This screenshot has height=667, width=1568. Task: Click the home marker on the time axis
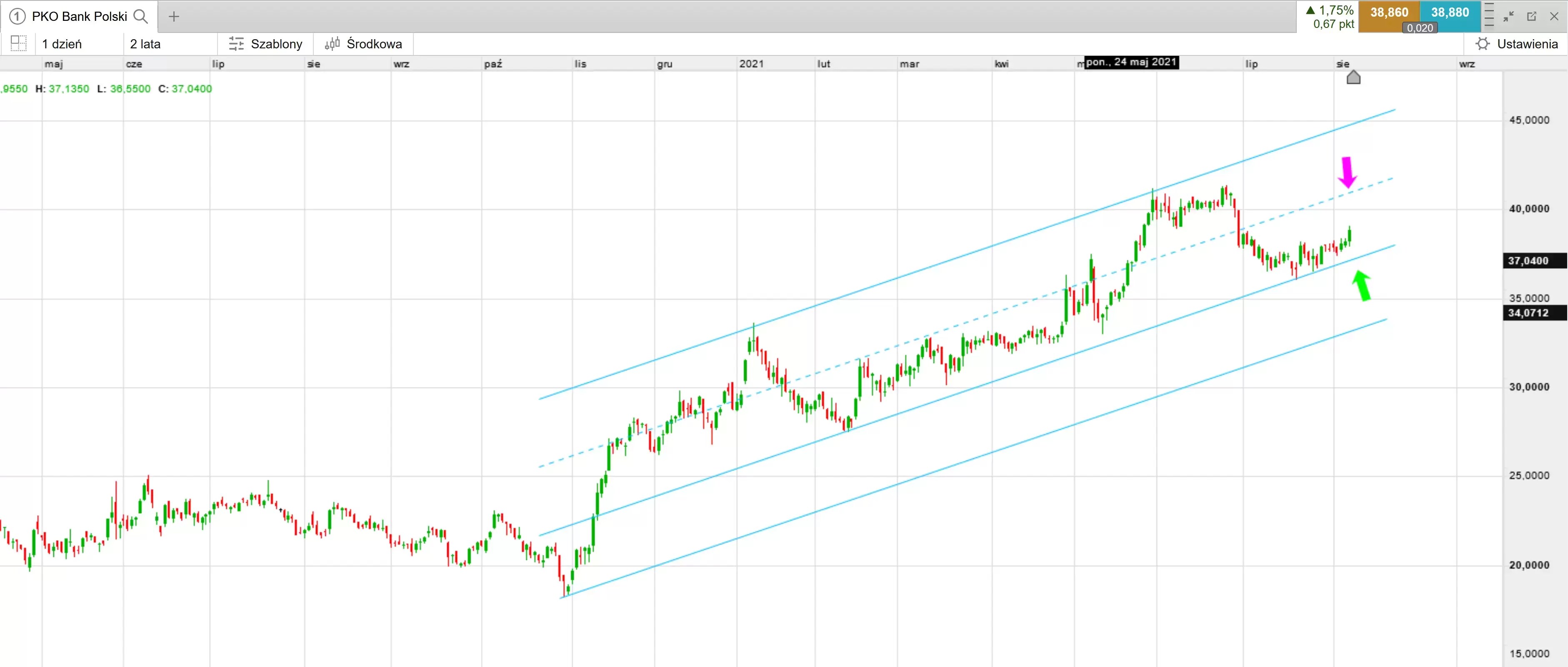1353,78
